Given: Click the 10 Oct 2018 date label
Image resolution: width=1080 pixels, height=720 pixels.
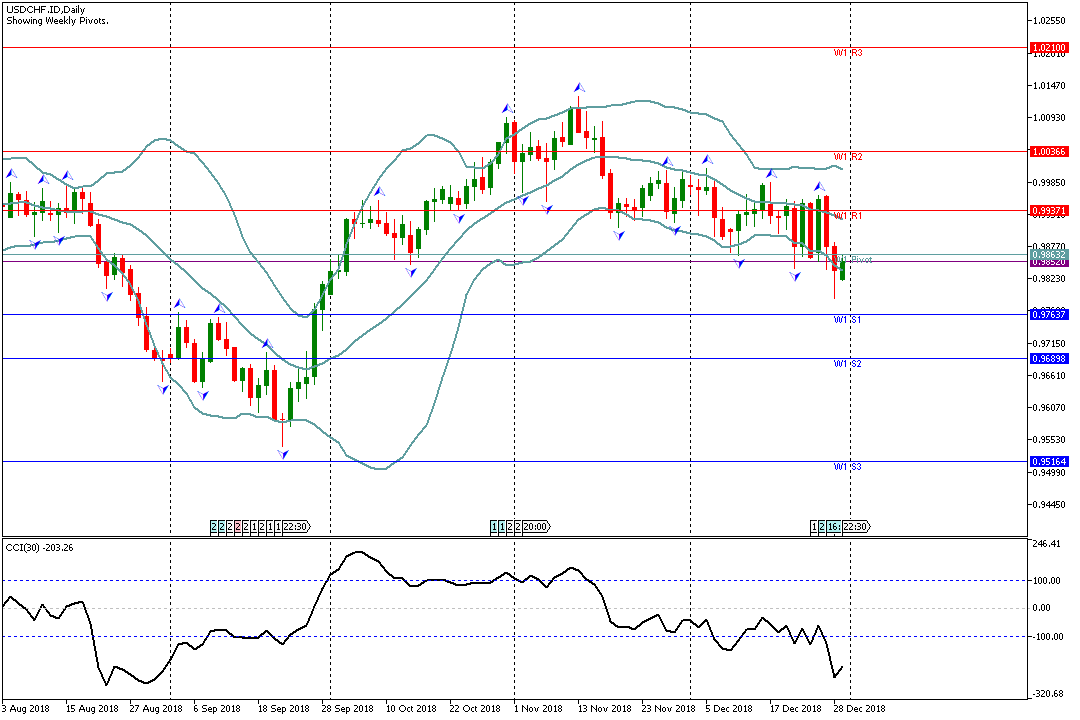Looking at the screenshot, I should pyautogui.click(x=411, y=709).
